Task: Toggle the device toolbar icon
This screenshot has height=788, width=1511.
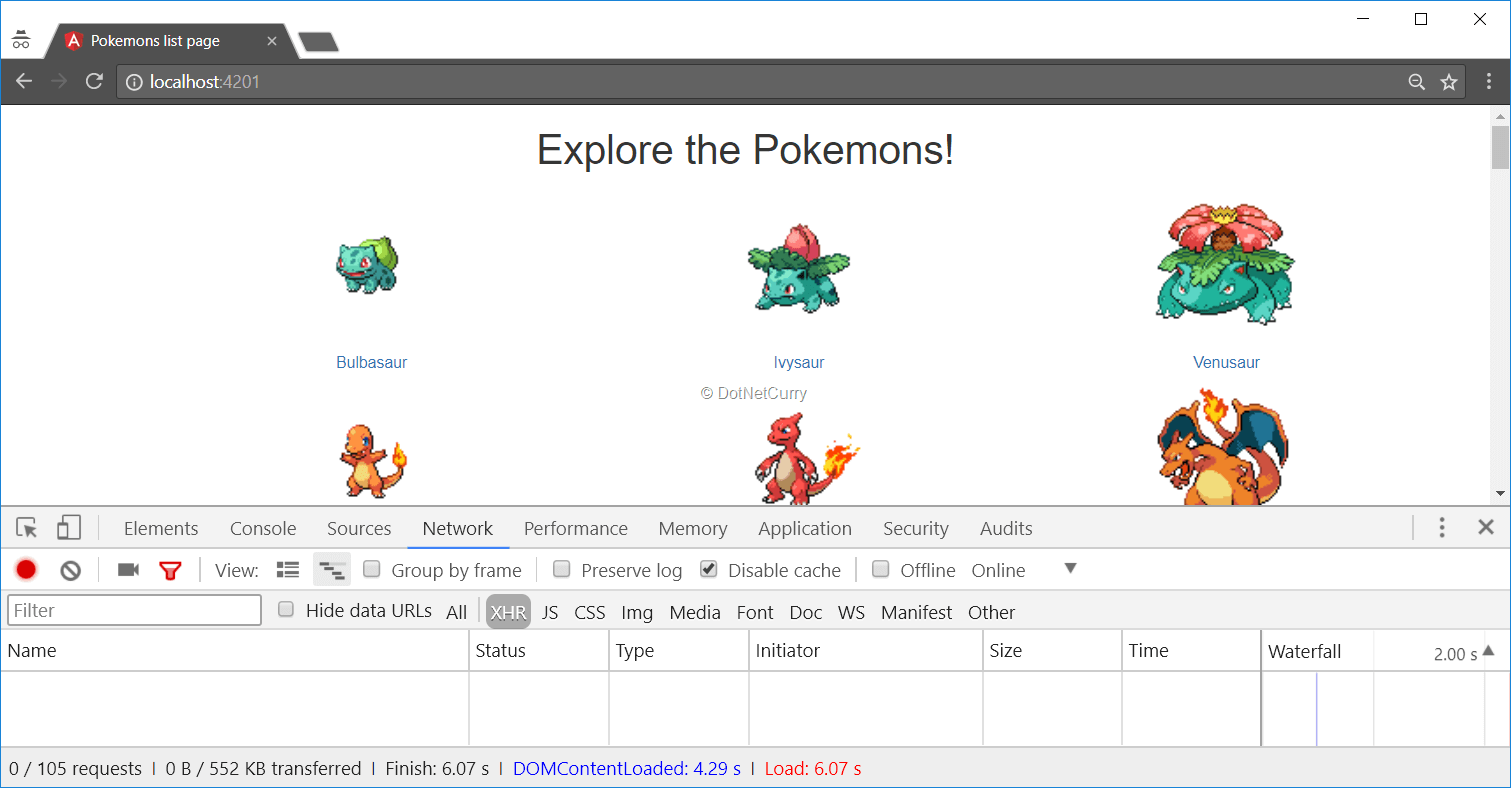Action: click(68, 528)
